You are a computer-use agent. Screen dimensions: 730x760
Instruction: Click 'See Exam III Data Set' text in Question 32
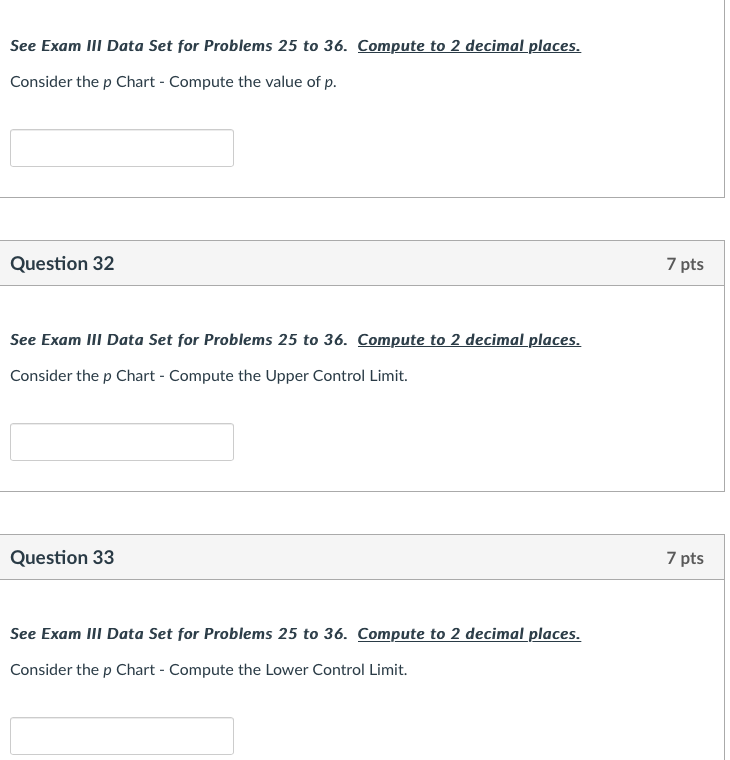[x=91, y=340]
